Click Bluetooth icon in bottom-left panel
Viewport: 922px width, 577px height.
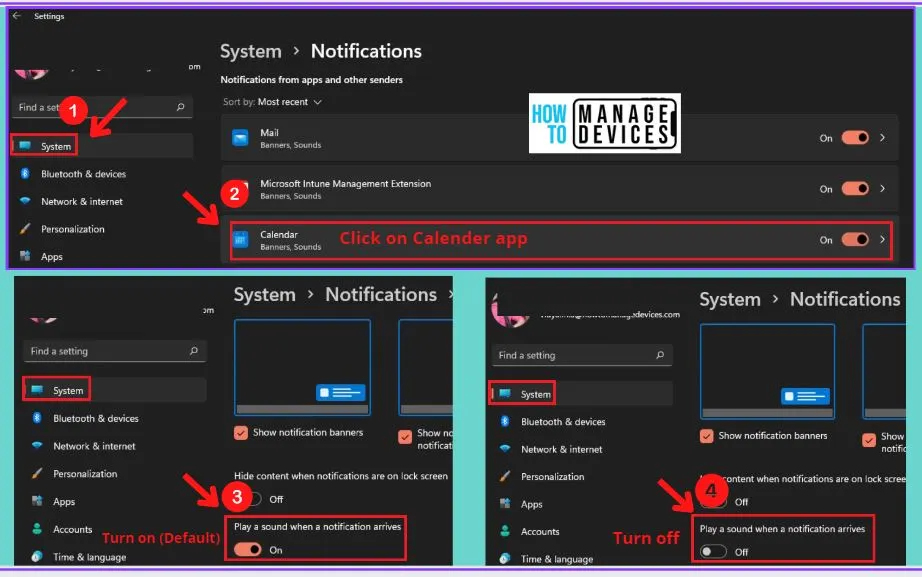pos(37,418)
